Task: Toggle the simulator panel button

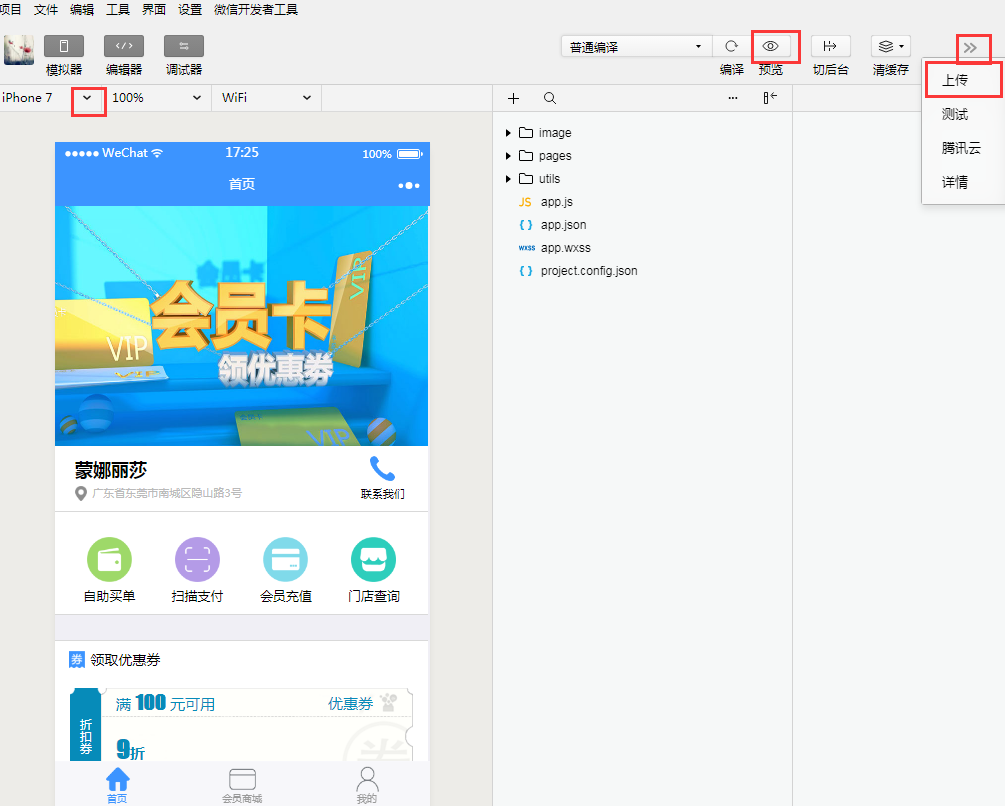Action: point(63,46)
